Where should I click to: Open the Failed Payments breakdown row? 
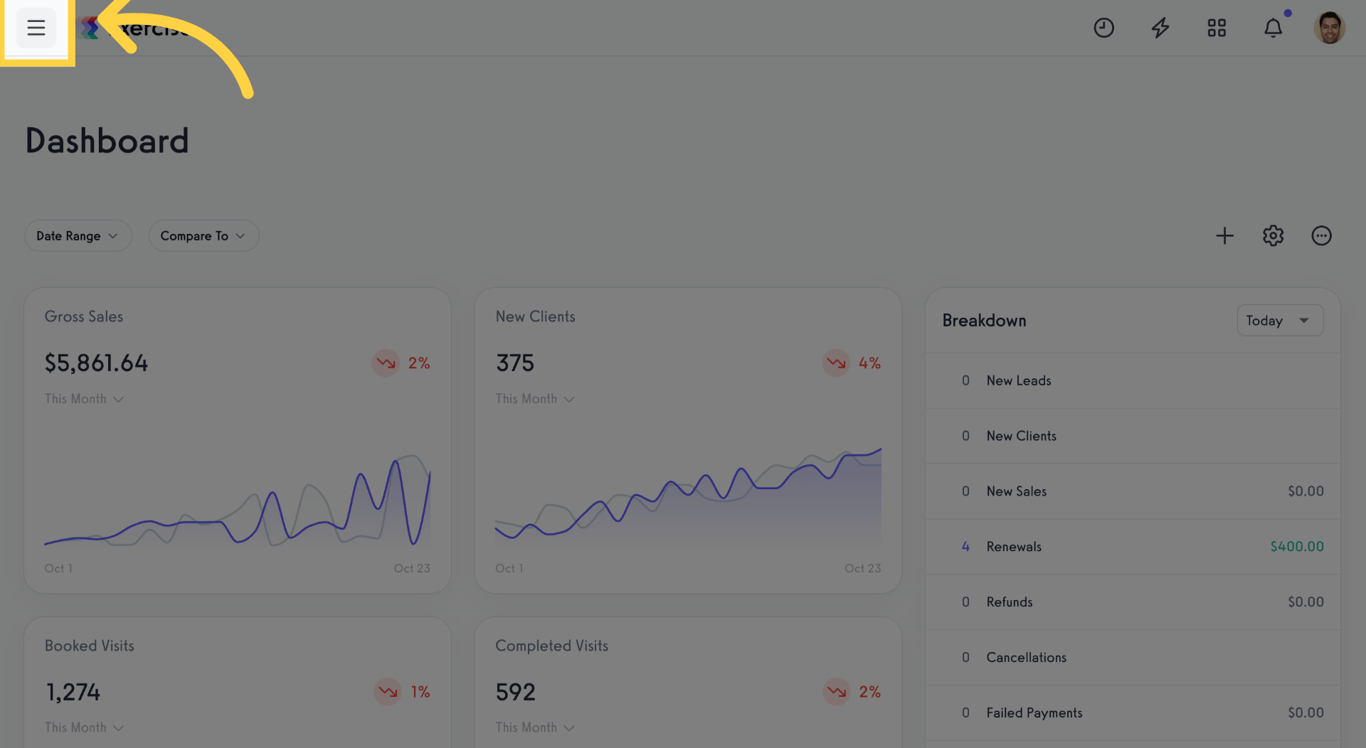click(x=1133, y=713)
